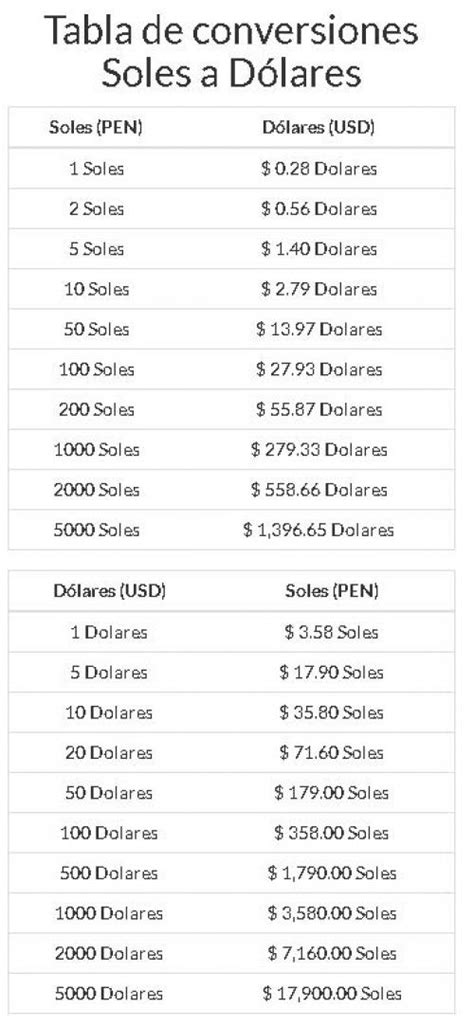Click the '20 Dolares' row label
Image resolution: width=474 pixels, height=1026 pixels.
pos(109,752)
